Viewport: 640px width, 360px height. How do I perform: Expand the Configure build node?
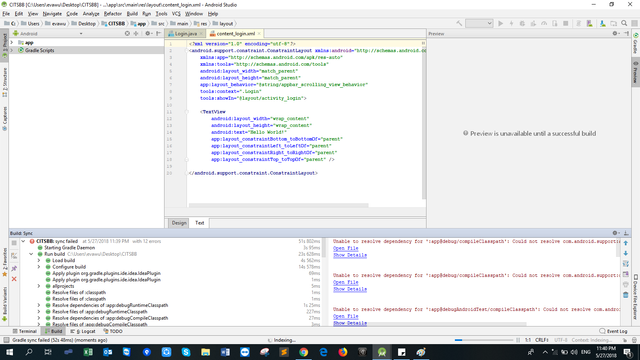click(x=39, y=267)
